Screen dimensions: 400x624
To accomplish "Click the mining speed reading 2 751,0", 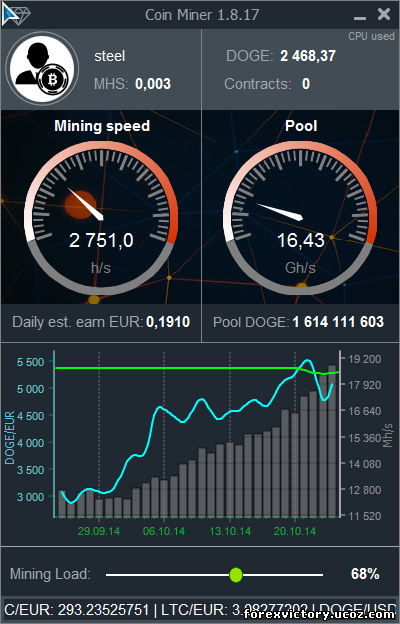I will [x=101, y=240].
